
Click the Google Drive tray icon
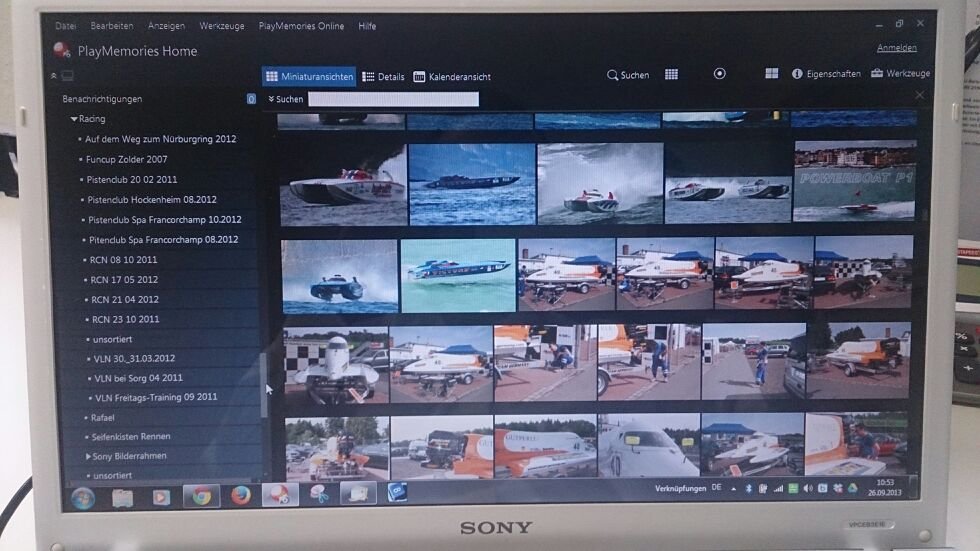(x=852, y=487)
